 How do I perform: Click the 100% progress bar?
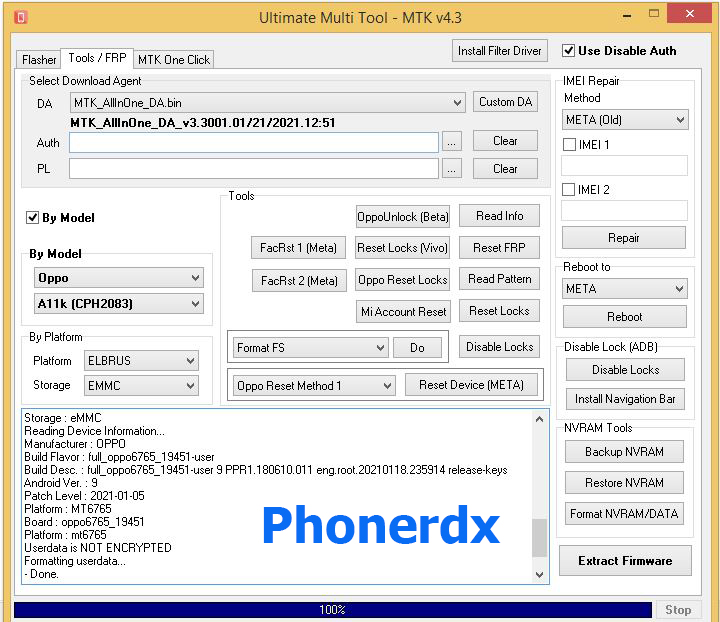tap(333, 610)
